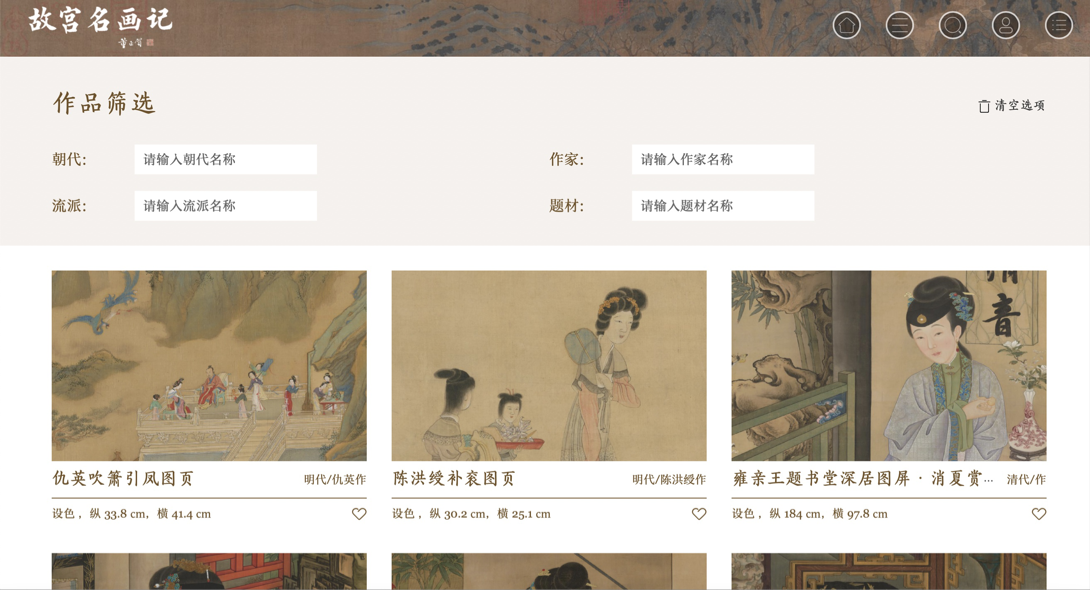Open the search magnifier icon
Screen dimensions: 1090x590
tap(952, 26)
